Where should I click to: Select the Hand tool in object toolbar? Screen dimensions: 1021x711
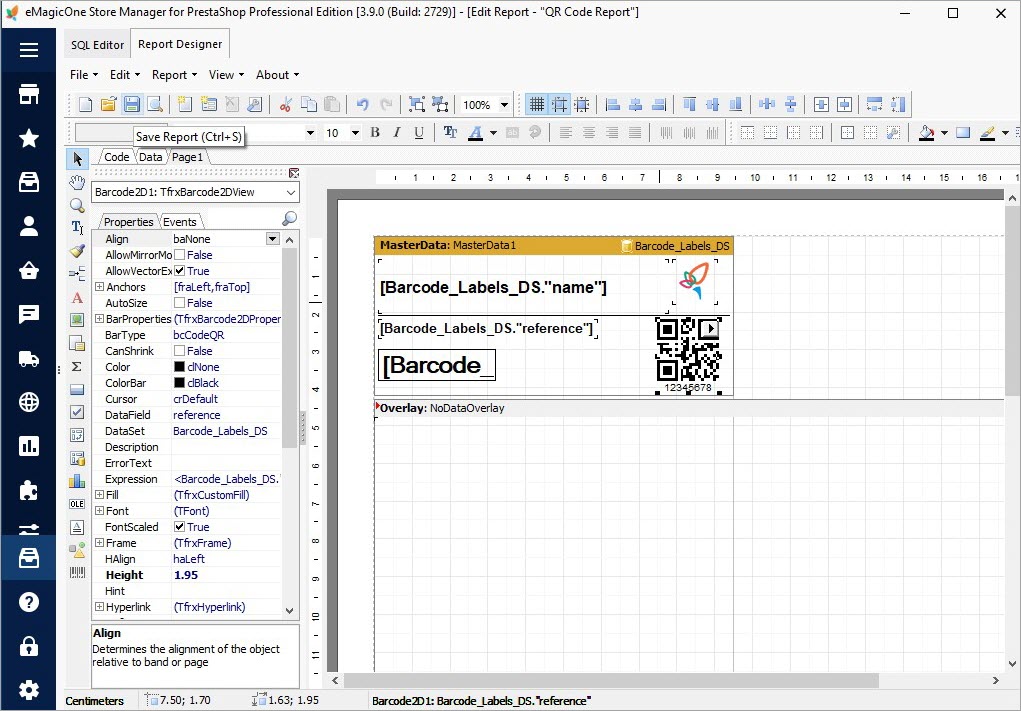[x=77, y=182]
